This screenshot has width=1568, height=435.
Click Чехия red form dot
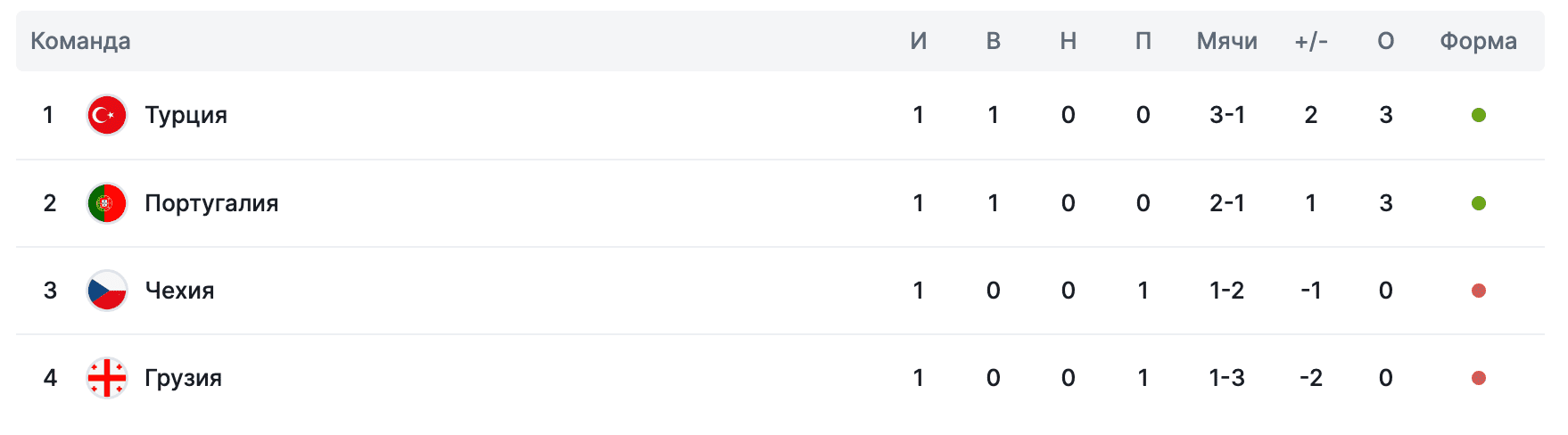(1478, 291)
